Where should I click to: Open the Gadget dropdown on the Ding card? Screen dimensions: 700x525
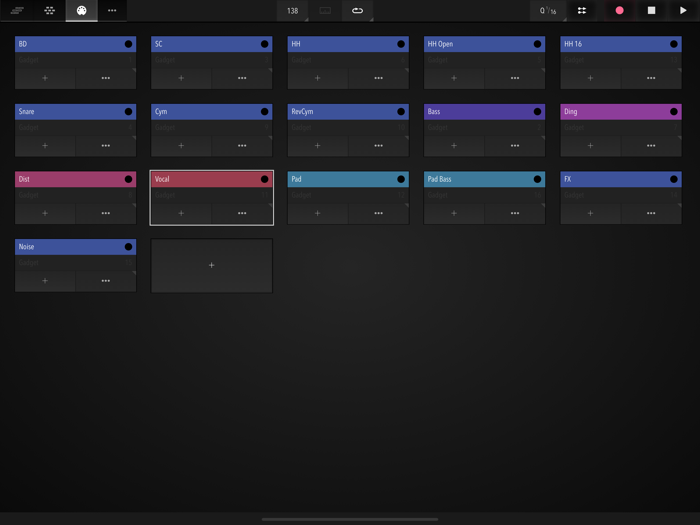(x=621, y=128)
